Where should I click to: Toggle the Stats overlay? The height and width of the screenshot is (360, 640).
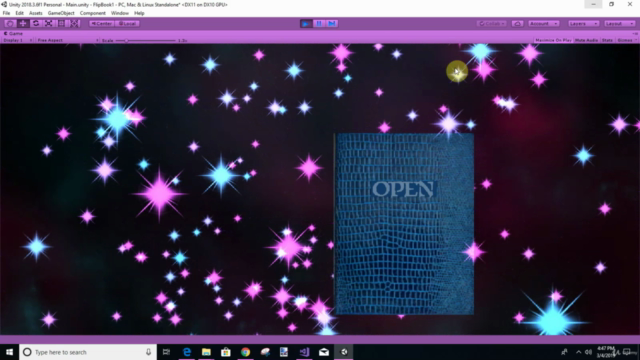coord(607,40)
